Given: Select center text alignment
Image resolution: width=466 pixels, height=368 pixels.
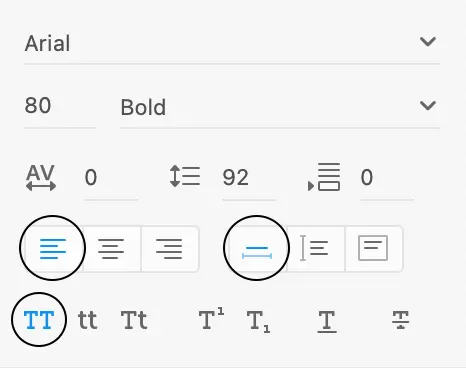Looking at the screenshot, I should coord(111,249).
